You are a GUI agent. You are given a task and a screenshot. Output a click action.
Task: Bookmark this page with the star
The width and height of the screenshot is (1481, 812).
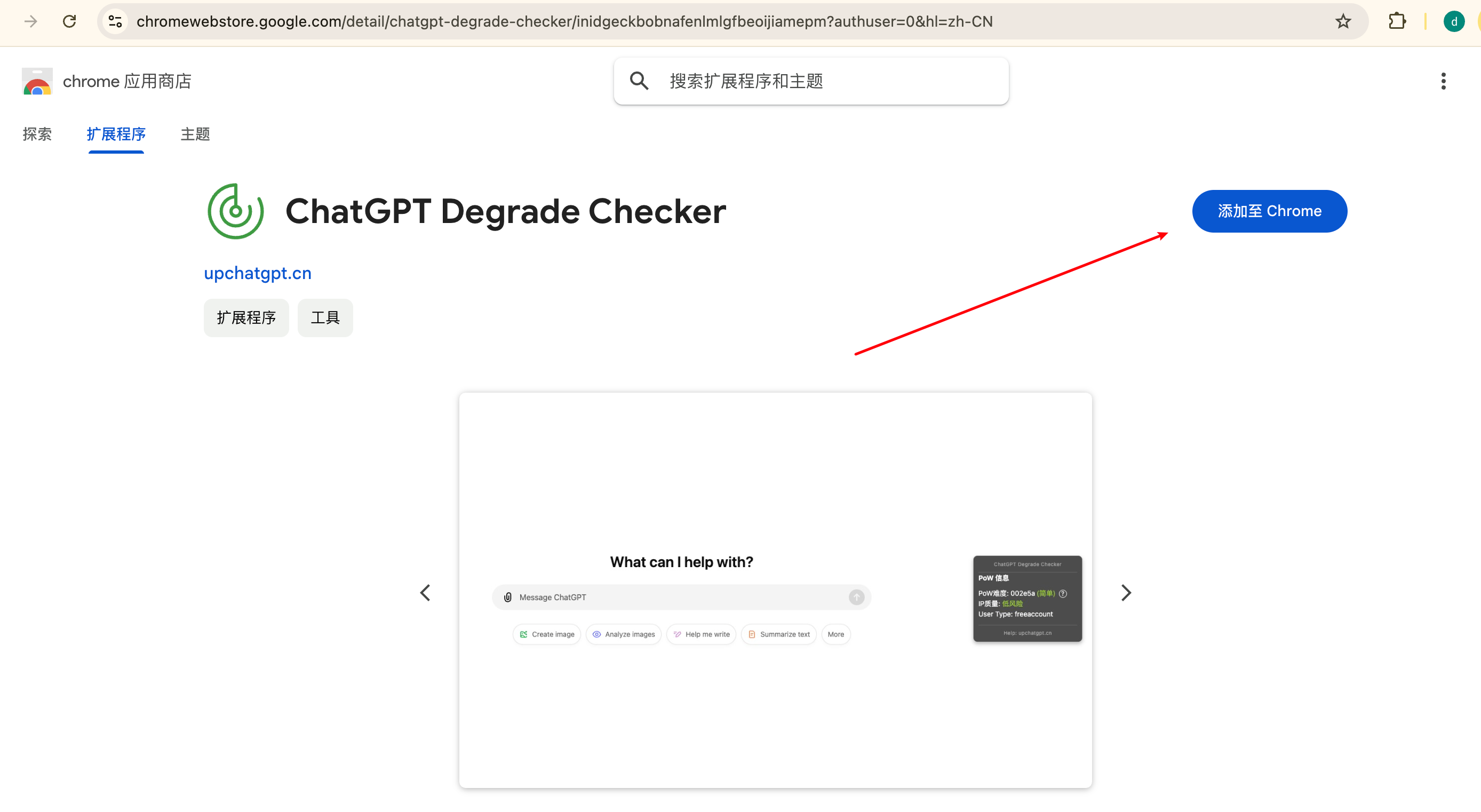click(x=1343, y=21)
